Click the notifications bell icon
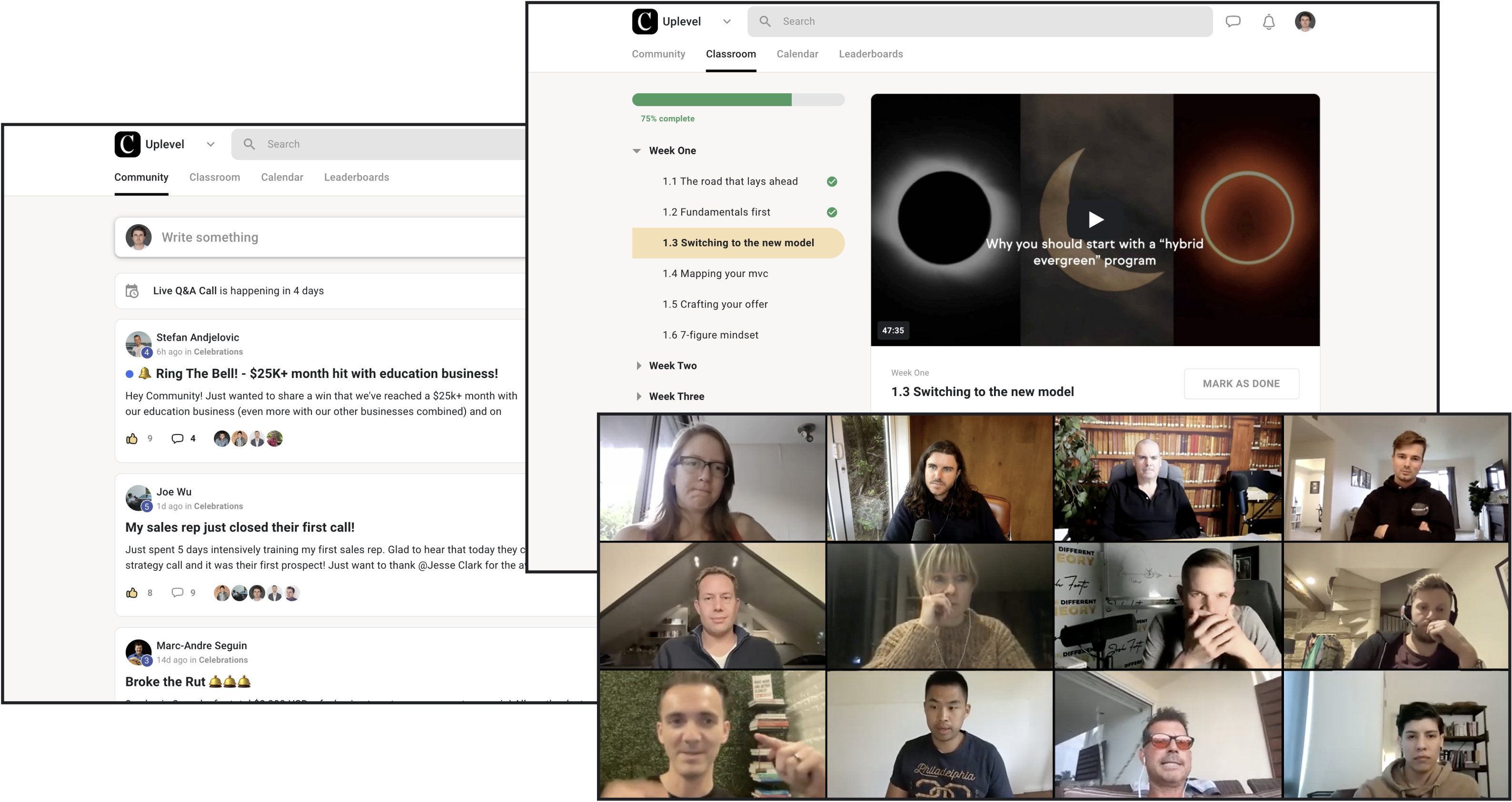The image size is (1512, 802). 1268,22
